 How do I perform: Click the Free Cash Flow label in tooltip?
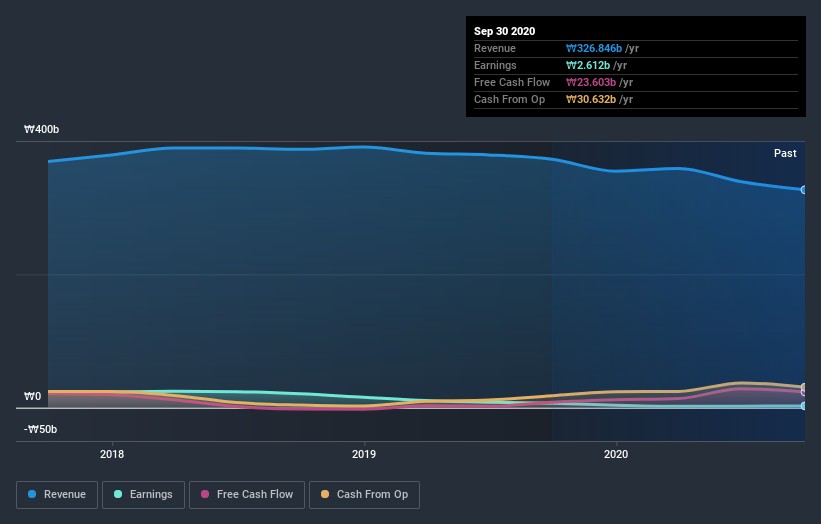coord(512,82)
